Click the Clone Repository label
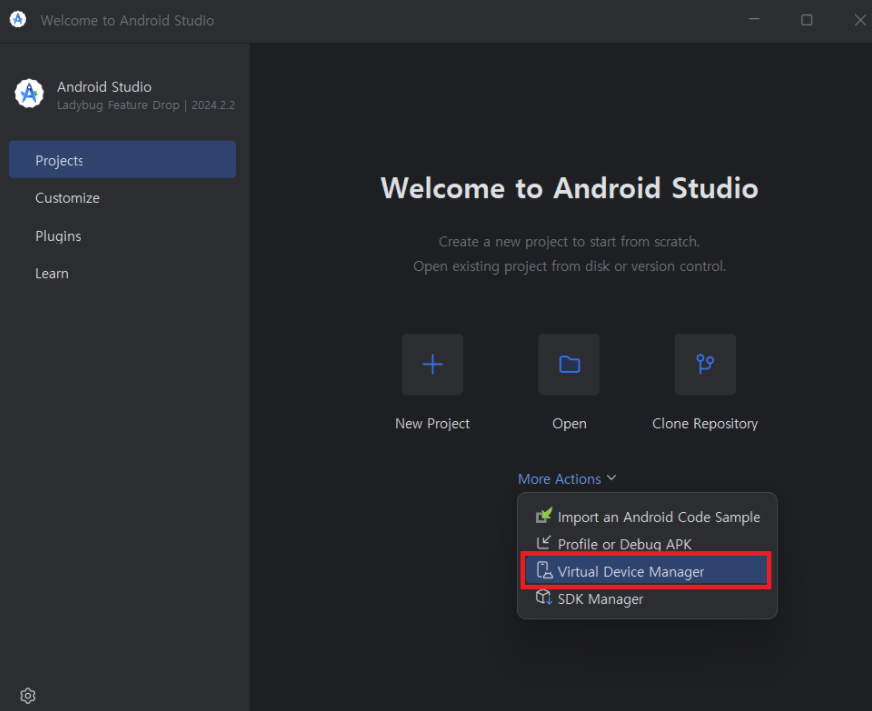Viewport: 872px width, 711px height. (x=705, y=423)
